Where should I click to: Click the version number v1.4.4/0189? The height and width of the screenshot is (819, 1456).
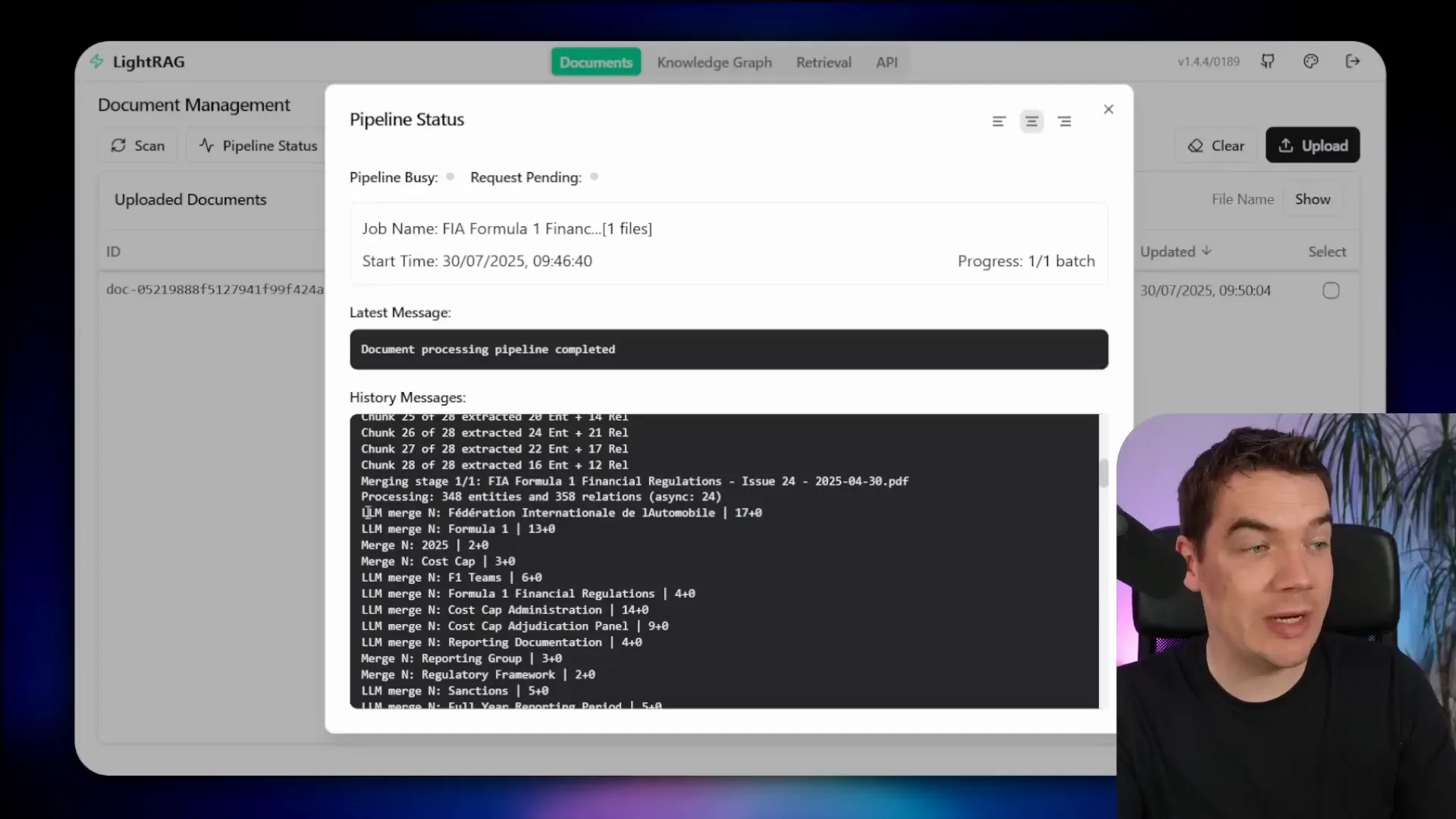pos(1209,61)
